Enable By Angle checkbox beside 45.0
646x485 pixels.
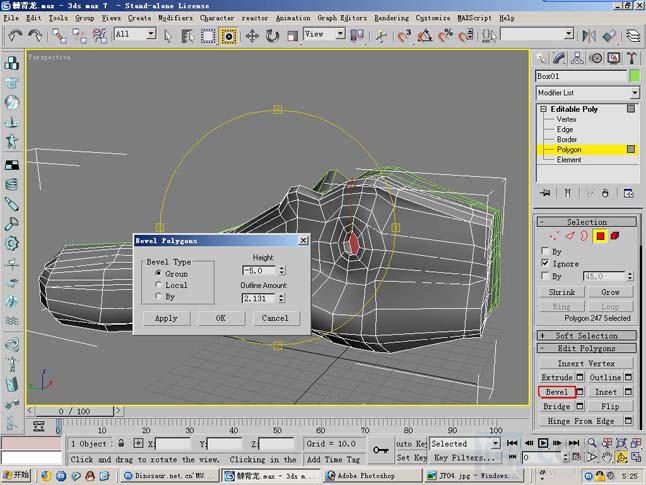coord(545,275)
